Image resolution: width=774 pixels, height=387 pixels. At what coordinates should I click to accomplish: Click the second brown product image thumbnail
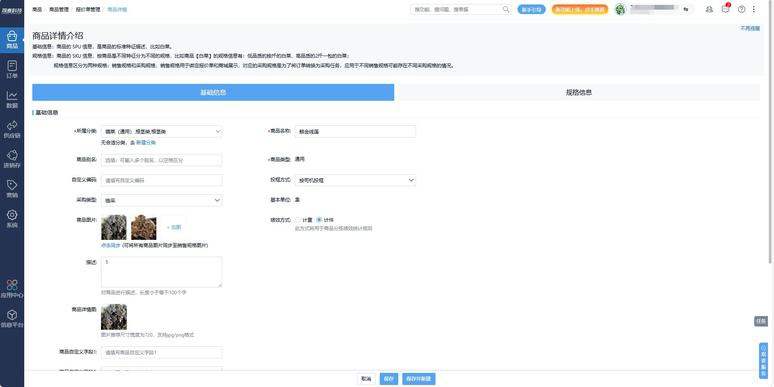tap(144, 228)
